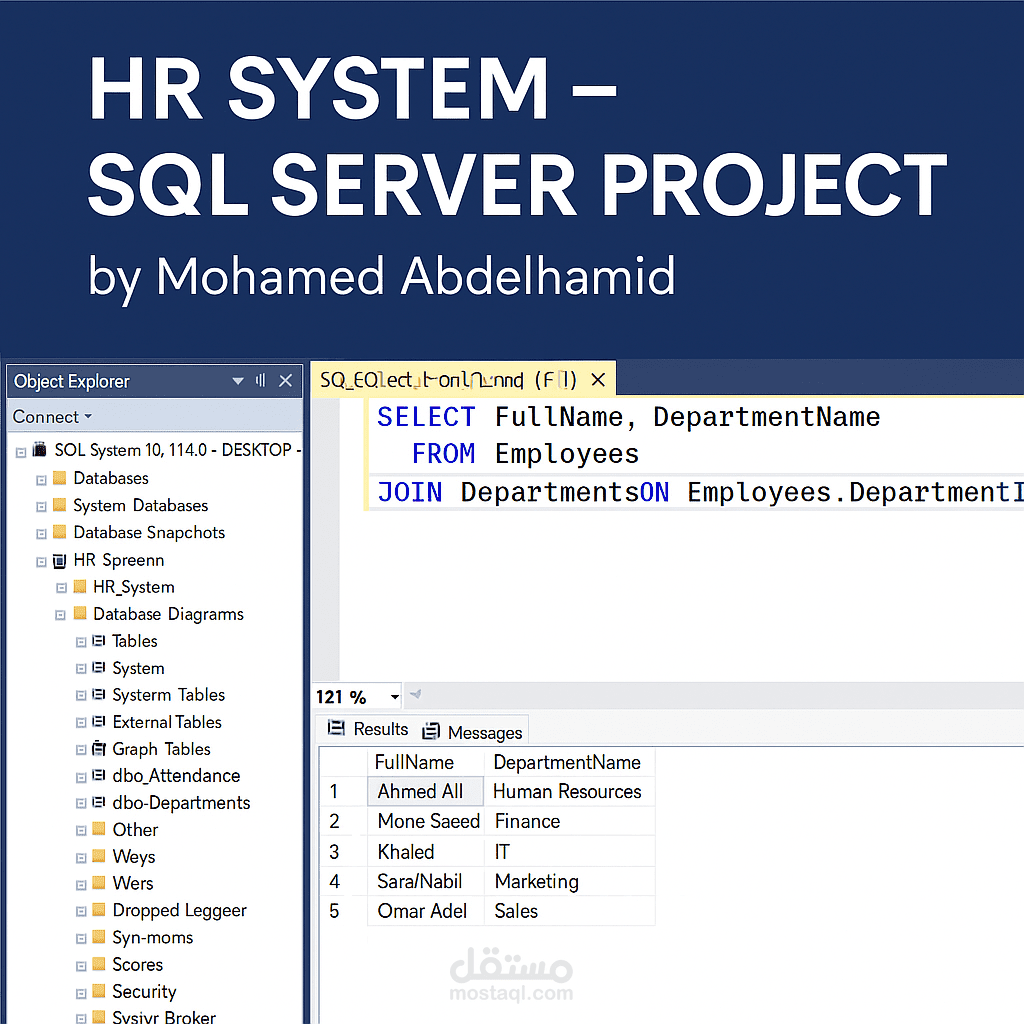This screenshot has width=1024, height=1024.
Task: Select the Ahmed All cell
Action: 426,792
